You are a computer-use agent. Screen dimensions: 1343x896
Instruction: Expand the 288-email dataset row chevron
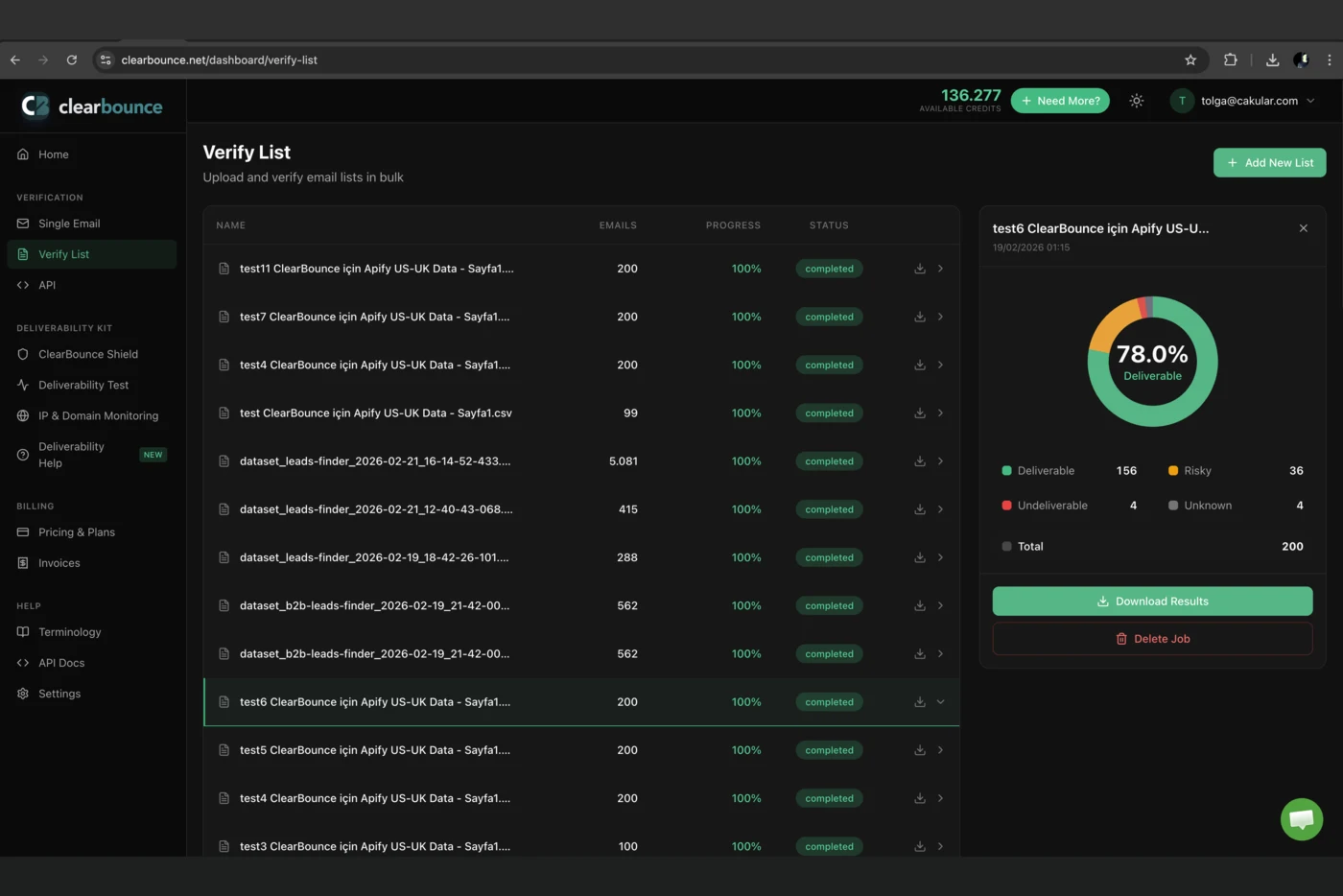point(941,557)
